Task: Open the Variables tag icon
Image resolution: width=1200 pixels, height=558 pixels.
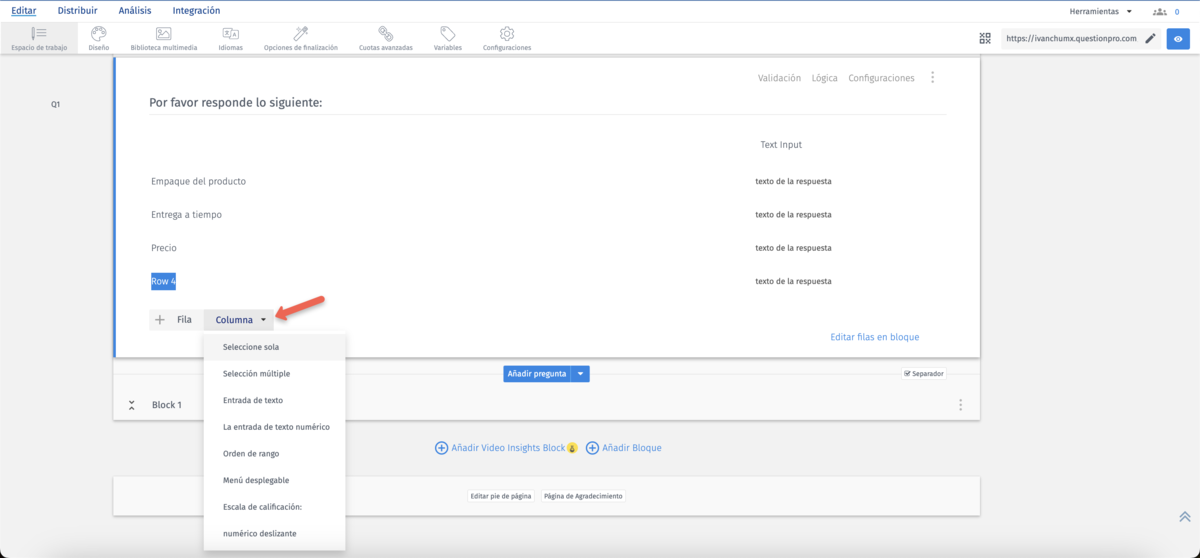Action: tap(448, 34)
